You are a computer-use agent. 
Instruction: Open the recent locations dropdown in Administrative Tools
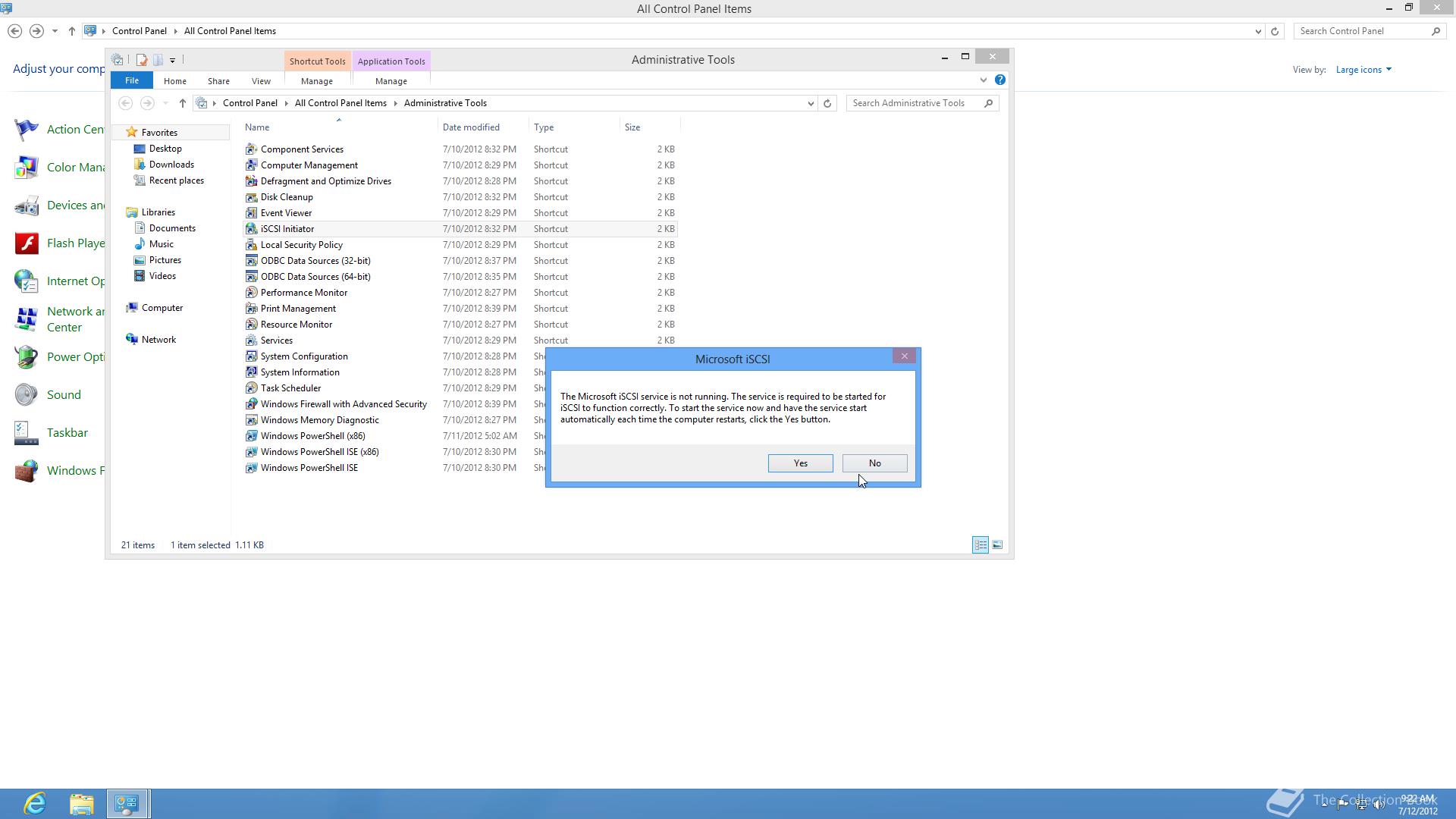click(x=165, y=103)
